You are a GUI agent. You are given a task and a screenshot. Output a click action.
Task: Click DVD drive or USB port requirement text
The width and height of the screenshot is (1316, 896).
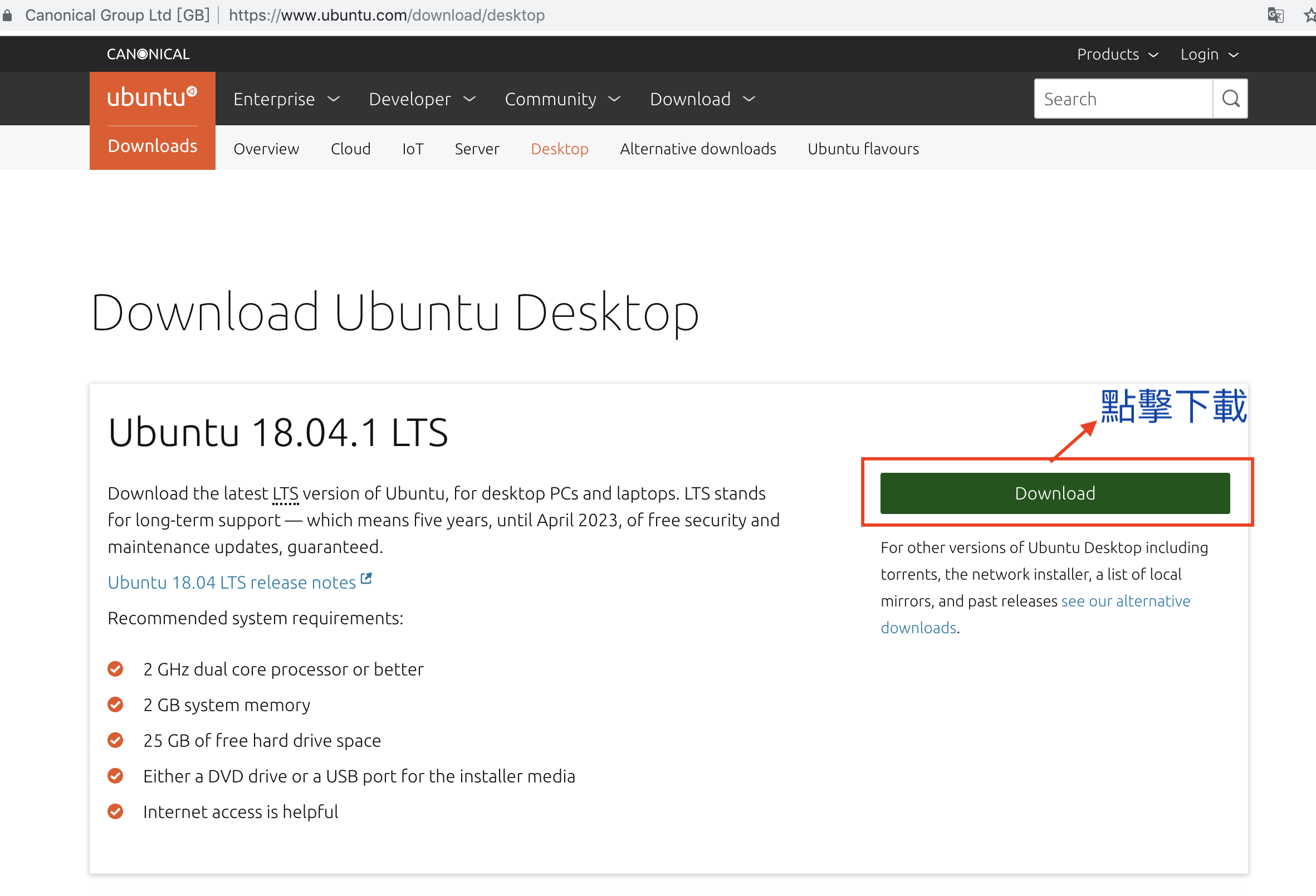coord(359,776)
